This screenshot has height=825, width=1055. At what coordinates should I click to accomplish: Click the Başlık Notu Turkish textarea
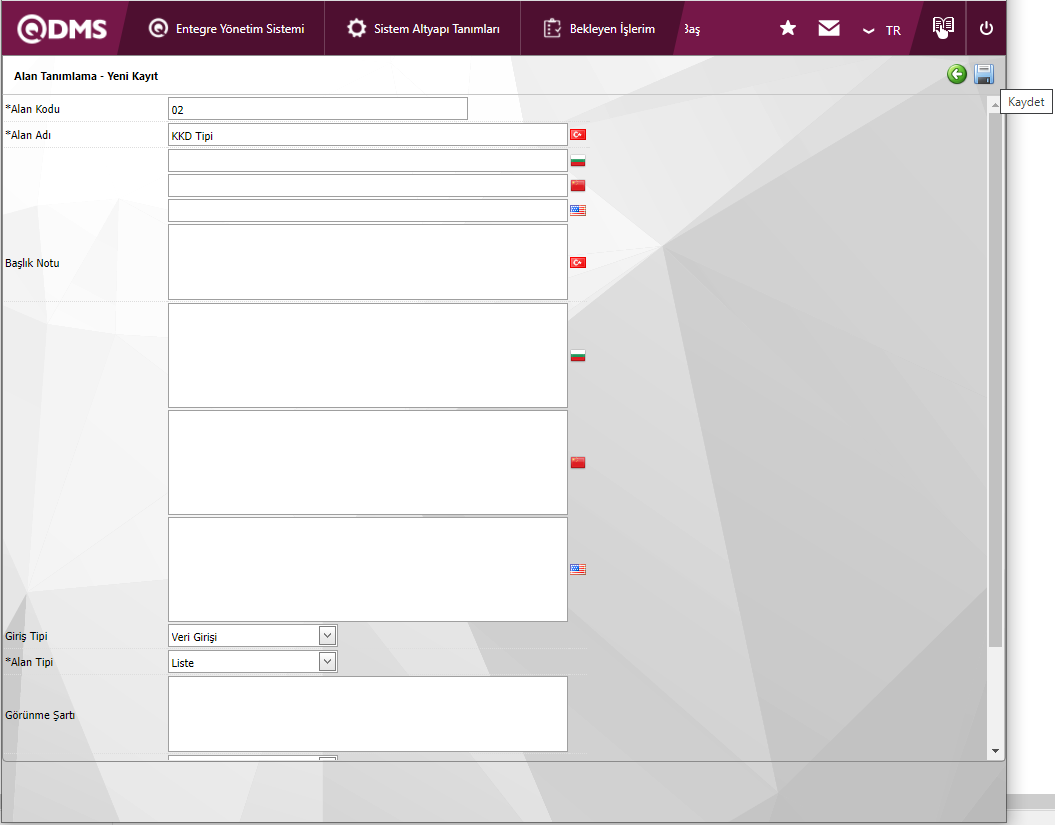[368, 262]
